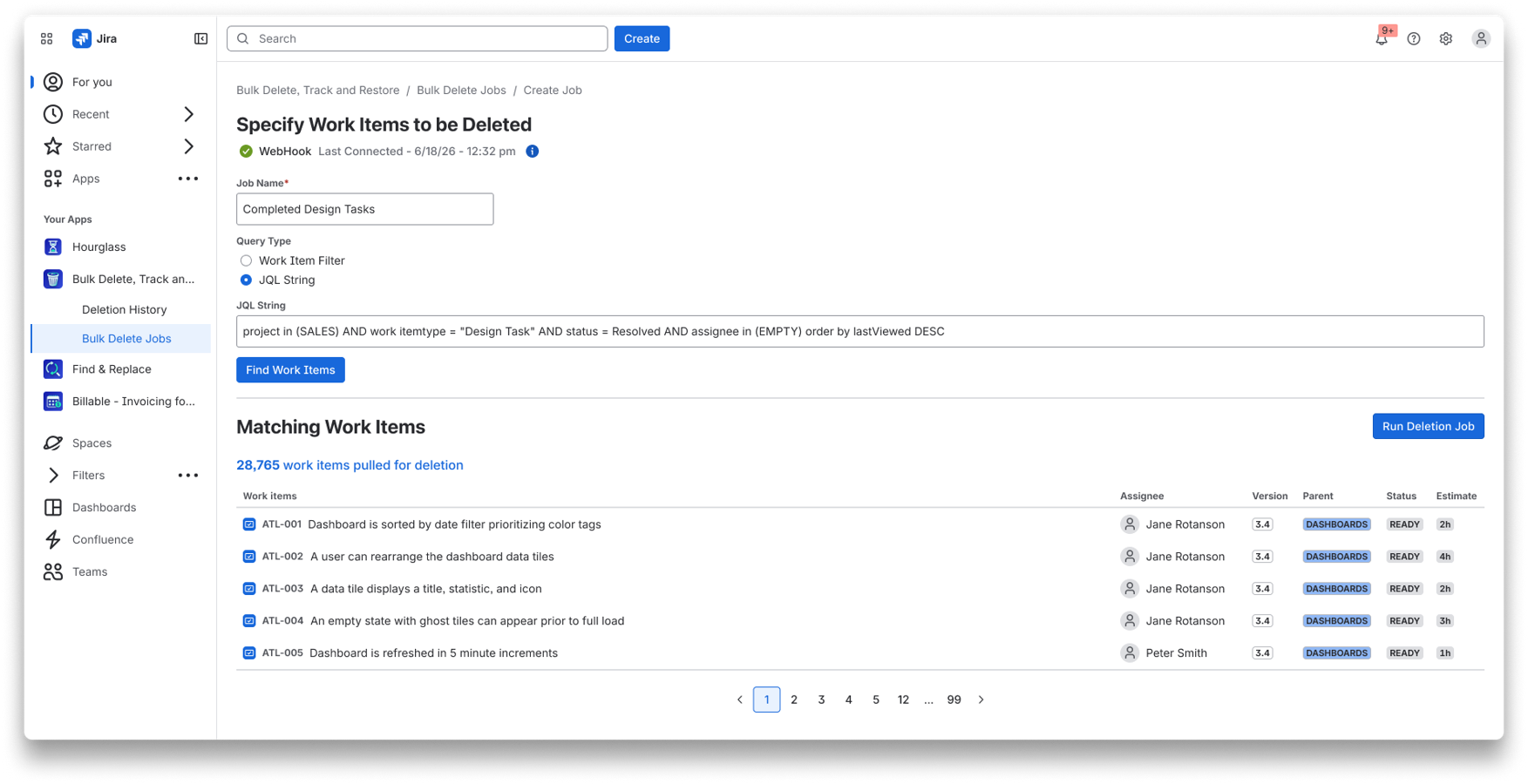Click the Jira logo
This screenshot has height=784, width=1528.
coord(82,38)
